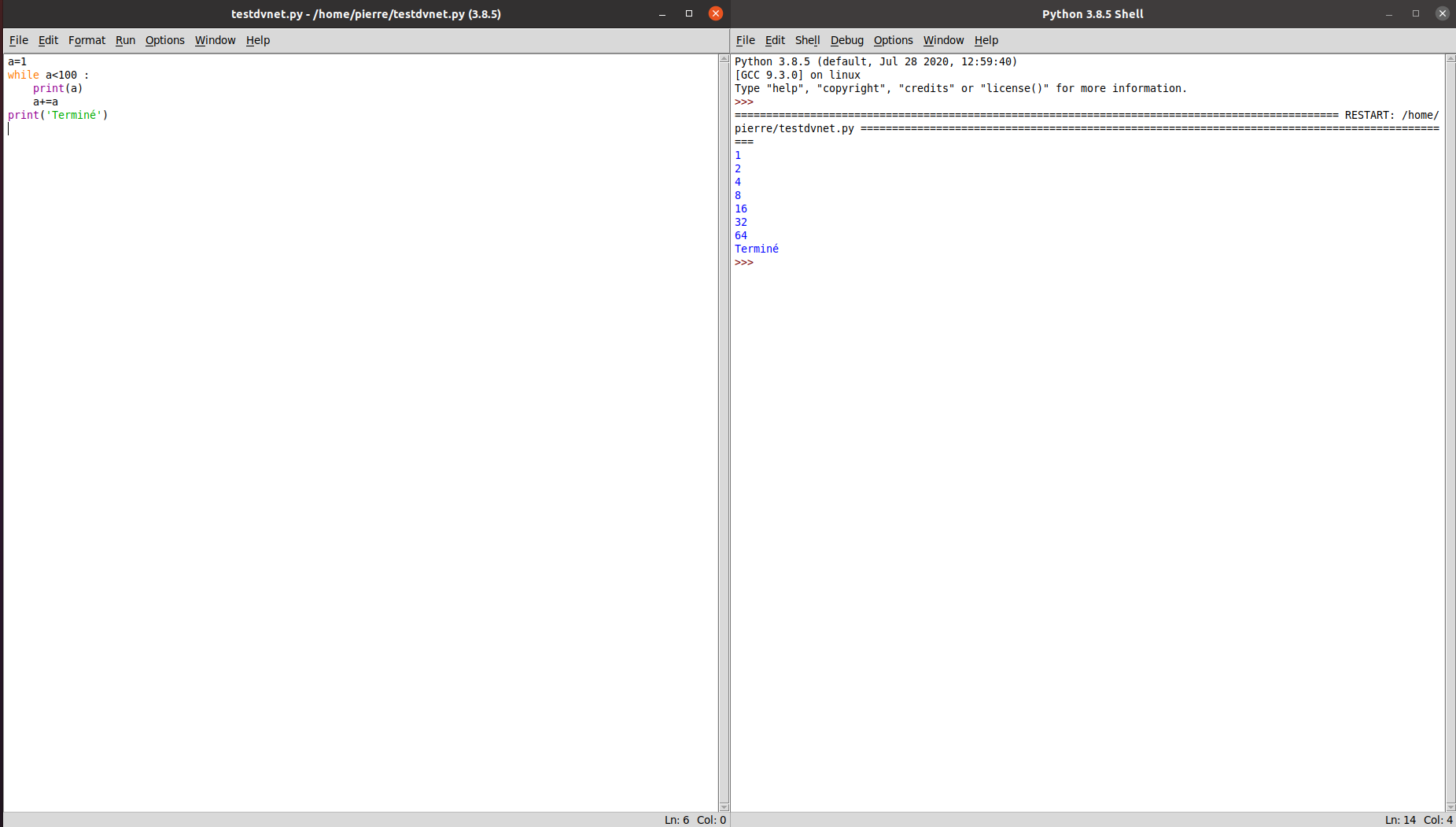Open the Options menu in editor window

(164, 40)
